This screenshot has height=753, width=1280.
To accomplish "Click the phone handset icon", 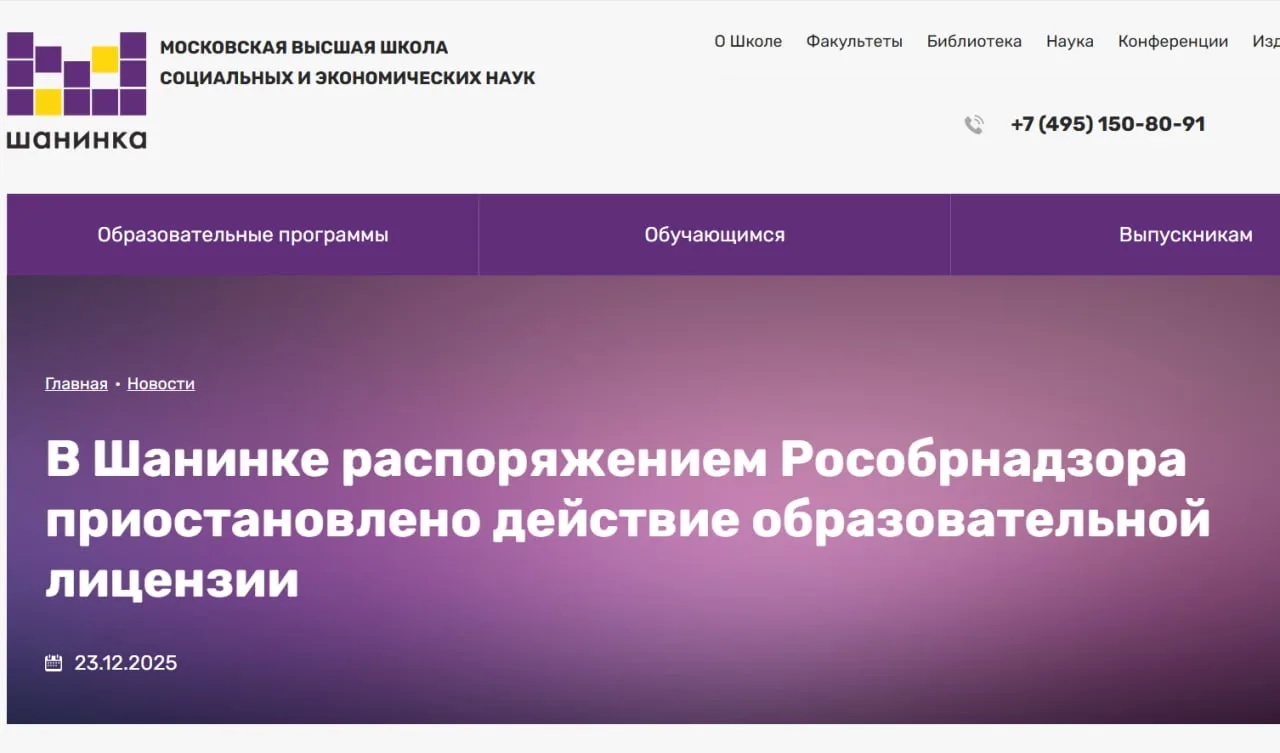I will pyautogui.click(x=974, y=124).
